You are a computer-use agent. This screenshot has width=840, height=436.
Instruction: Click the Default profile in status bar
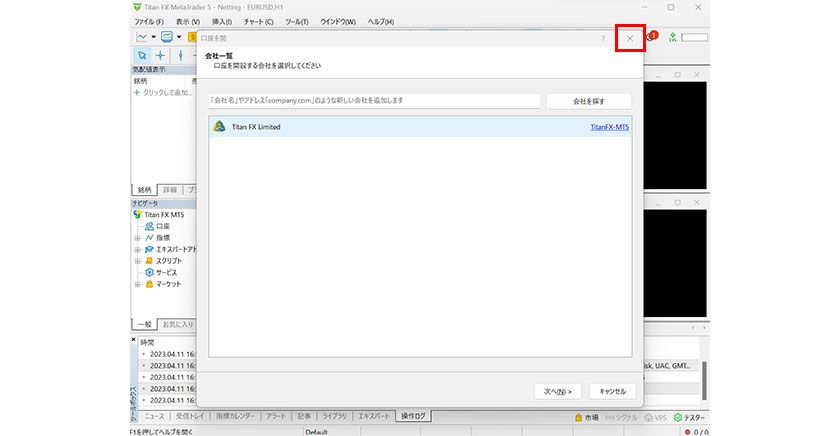(x=316, y=432)
